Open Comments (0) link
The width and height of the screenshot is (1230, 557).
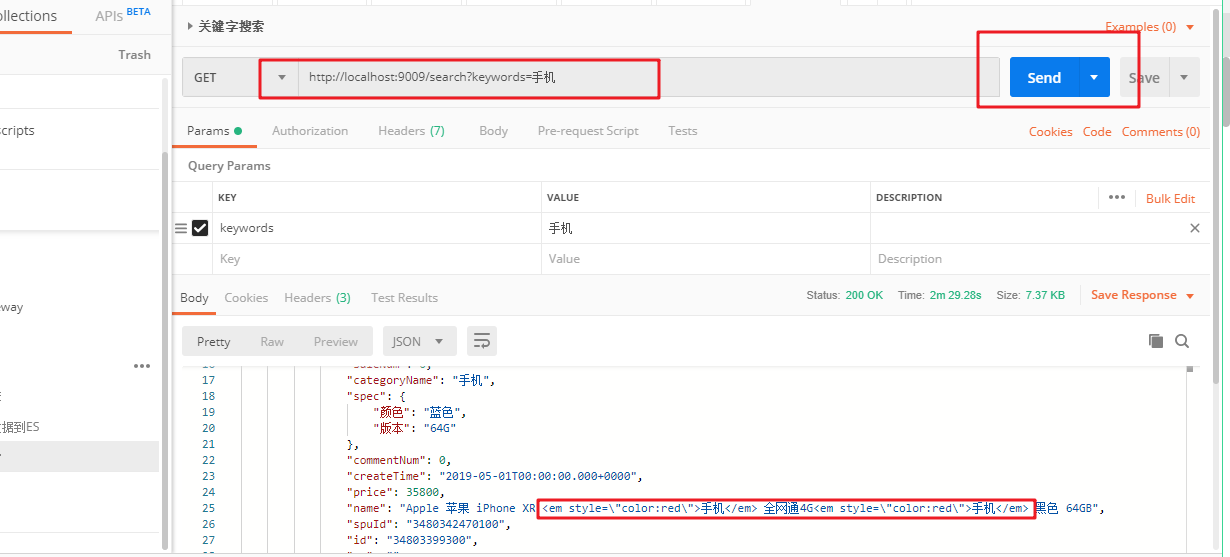[x=1161, y=132]
